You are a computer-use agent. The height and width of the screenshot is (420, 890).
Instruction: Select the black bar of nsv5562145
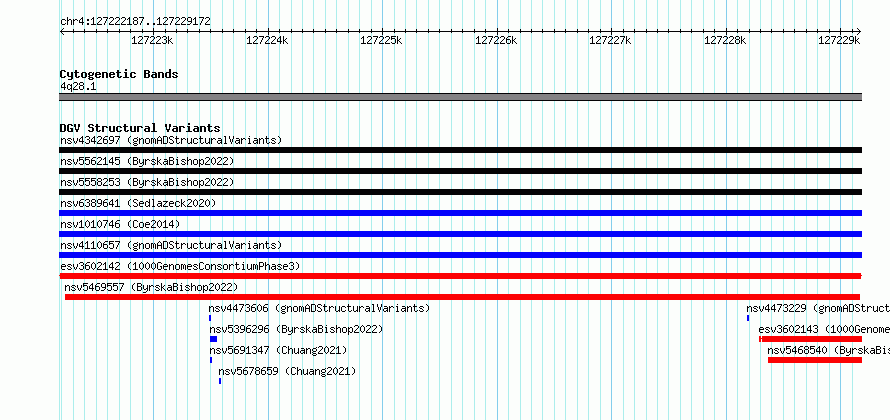click(460, 171)
